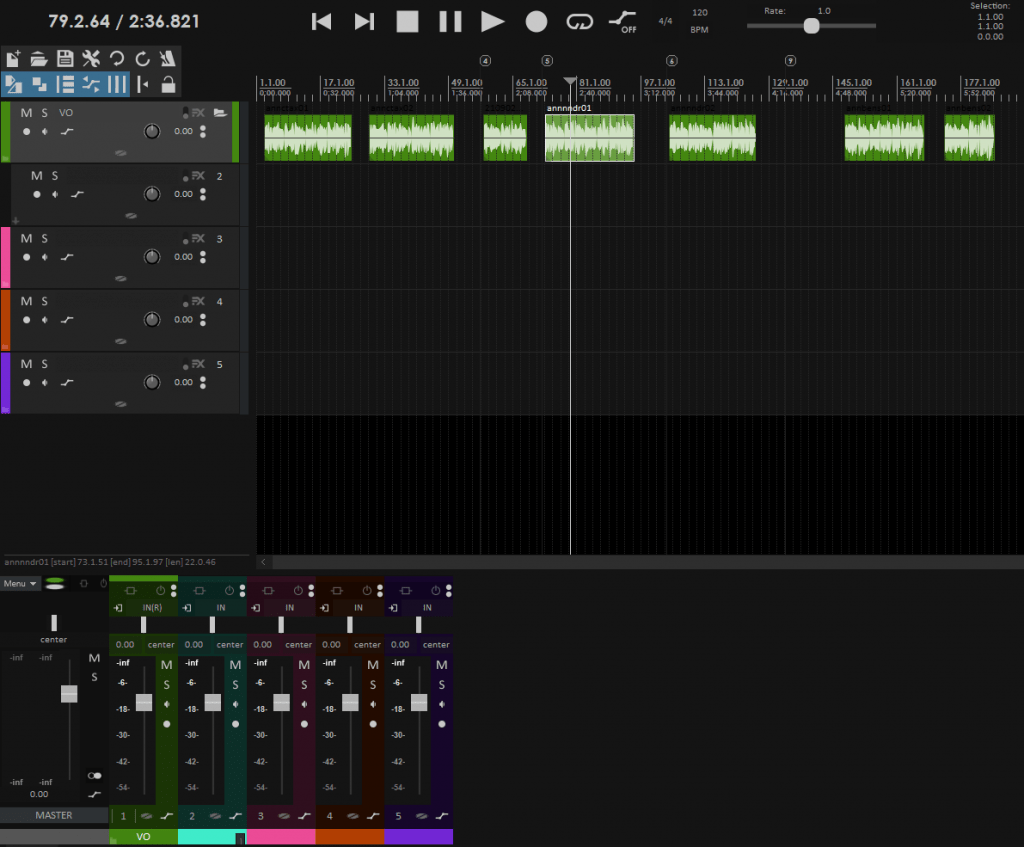Click the 4/4 time signature field
Viewport: 1024px width, 847px height.
[x=665, y=21]
